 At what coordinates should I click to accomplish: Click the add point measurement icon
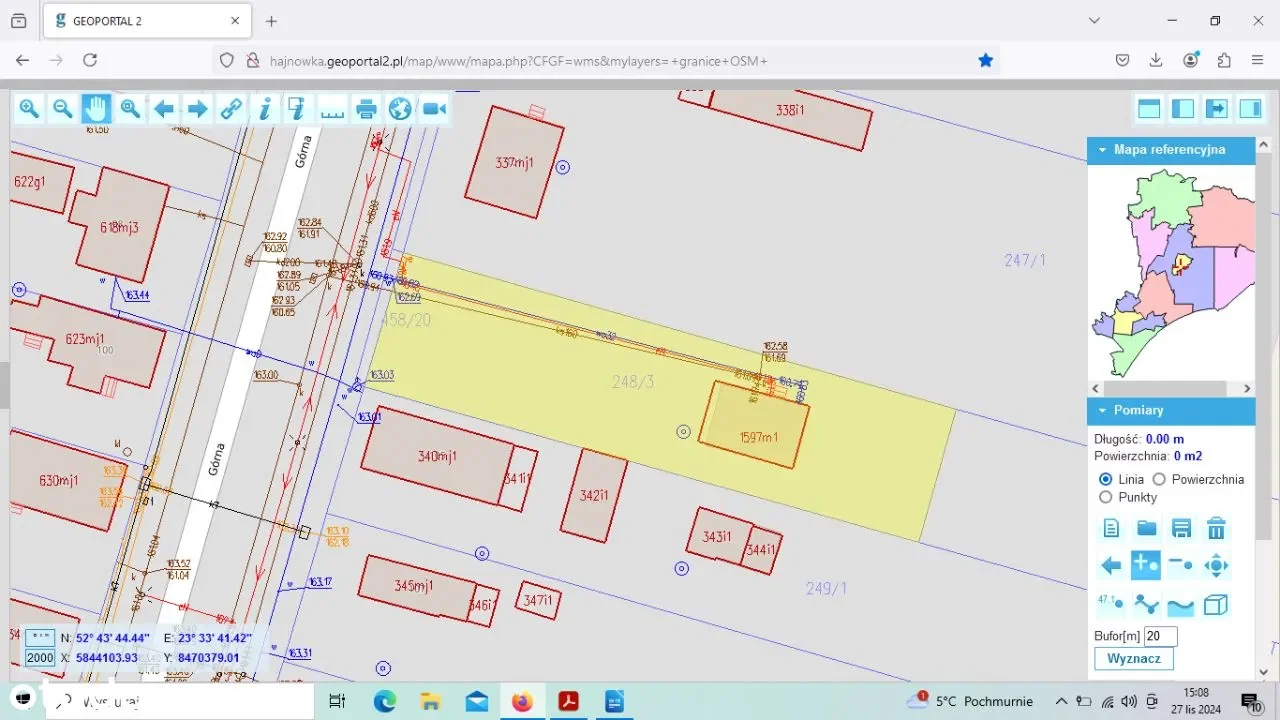pyautogui.click(x=1145, y=565)
